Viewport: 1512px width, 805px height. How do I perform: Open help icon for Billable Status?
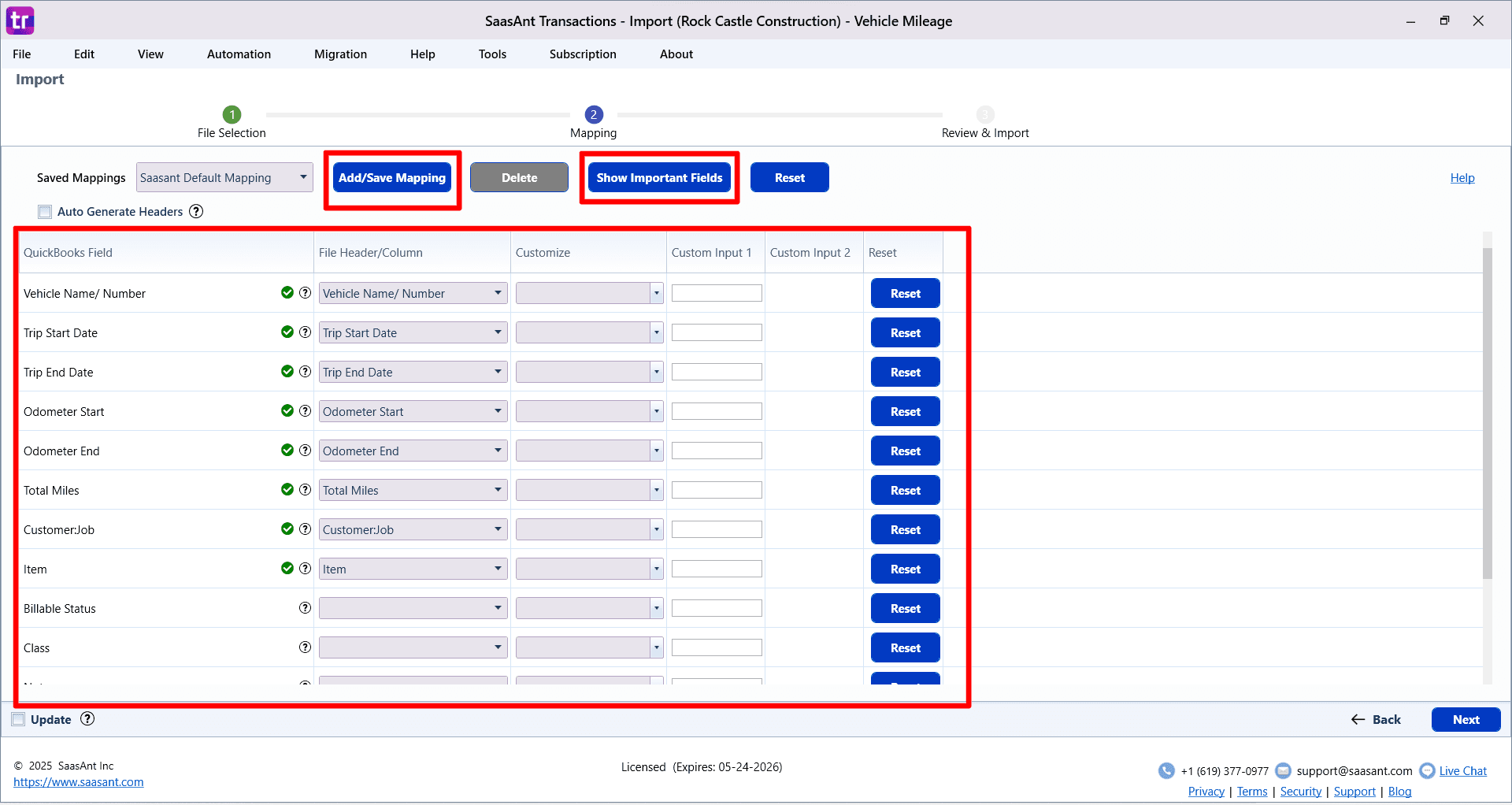click(305, 608)
